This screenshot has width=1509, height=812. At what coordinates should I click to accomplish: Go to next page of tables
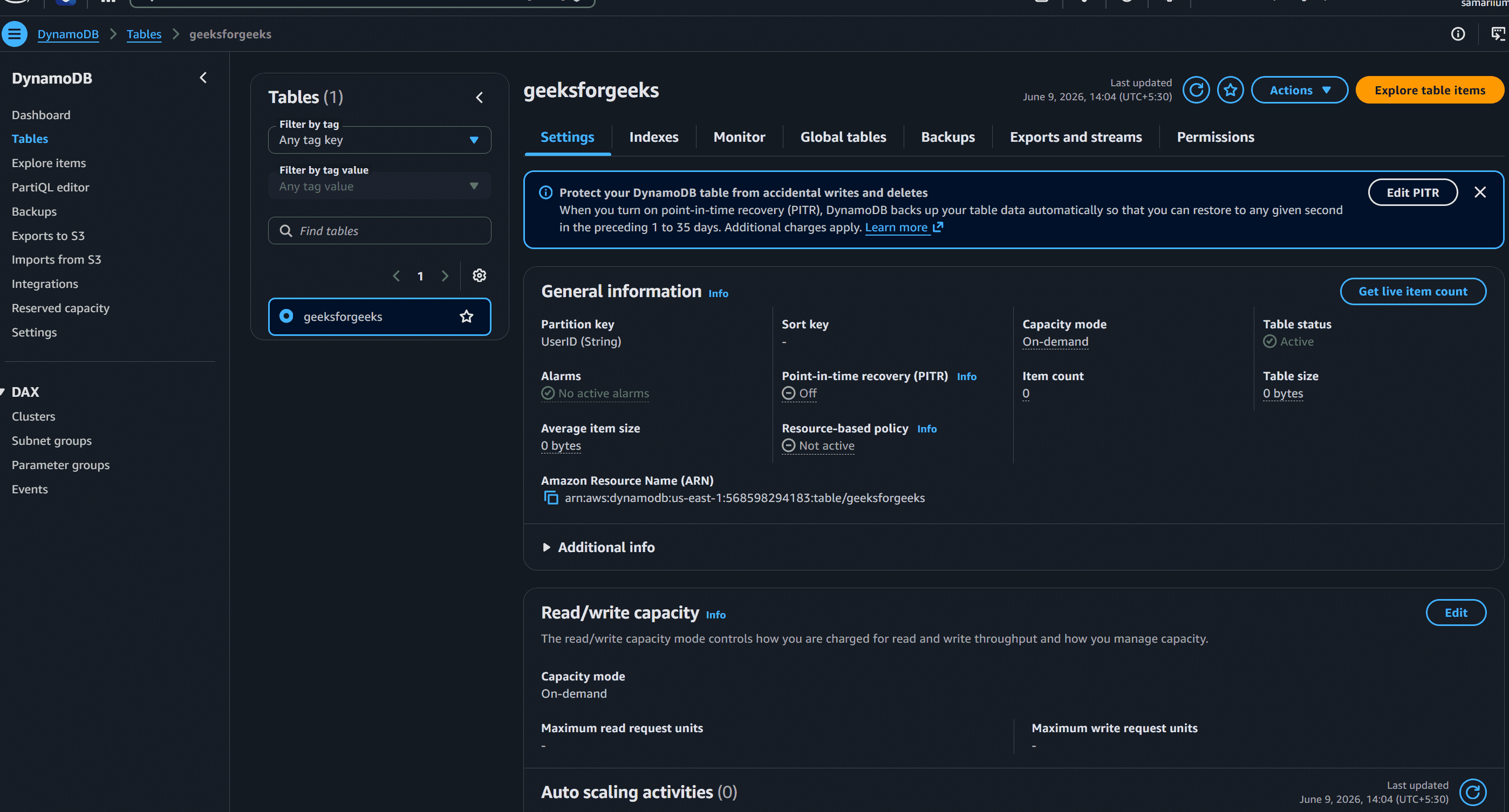coord(445,276)
